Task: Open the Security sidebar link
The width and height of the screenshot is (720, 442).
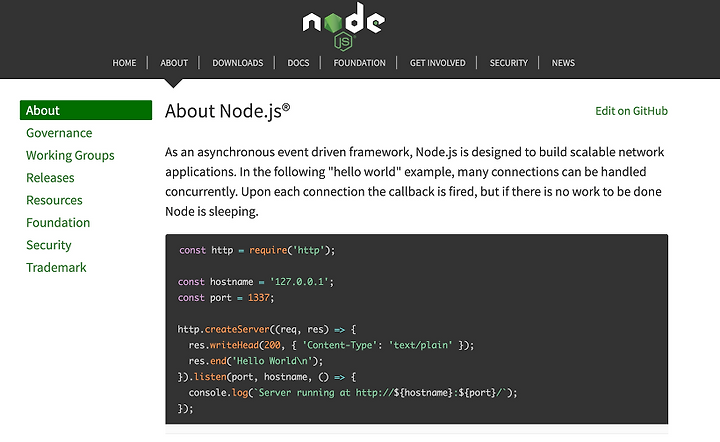Action: [49, 245]
